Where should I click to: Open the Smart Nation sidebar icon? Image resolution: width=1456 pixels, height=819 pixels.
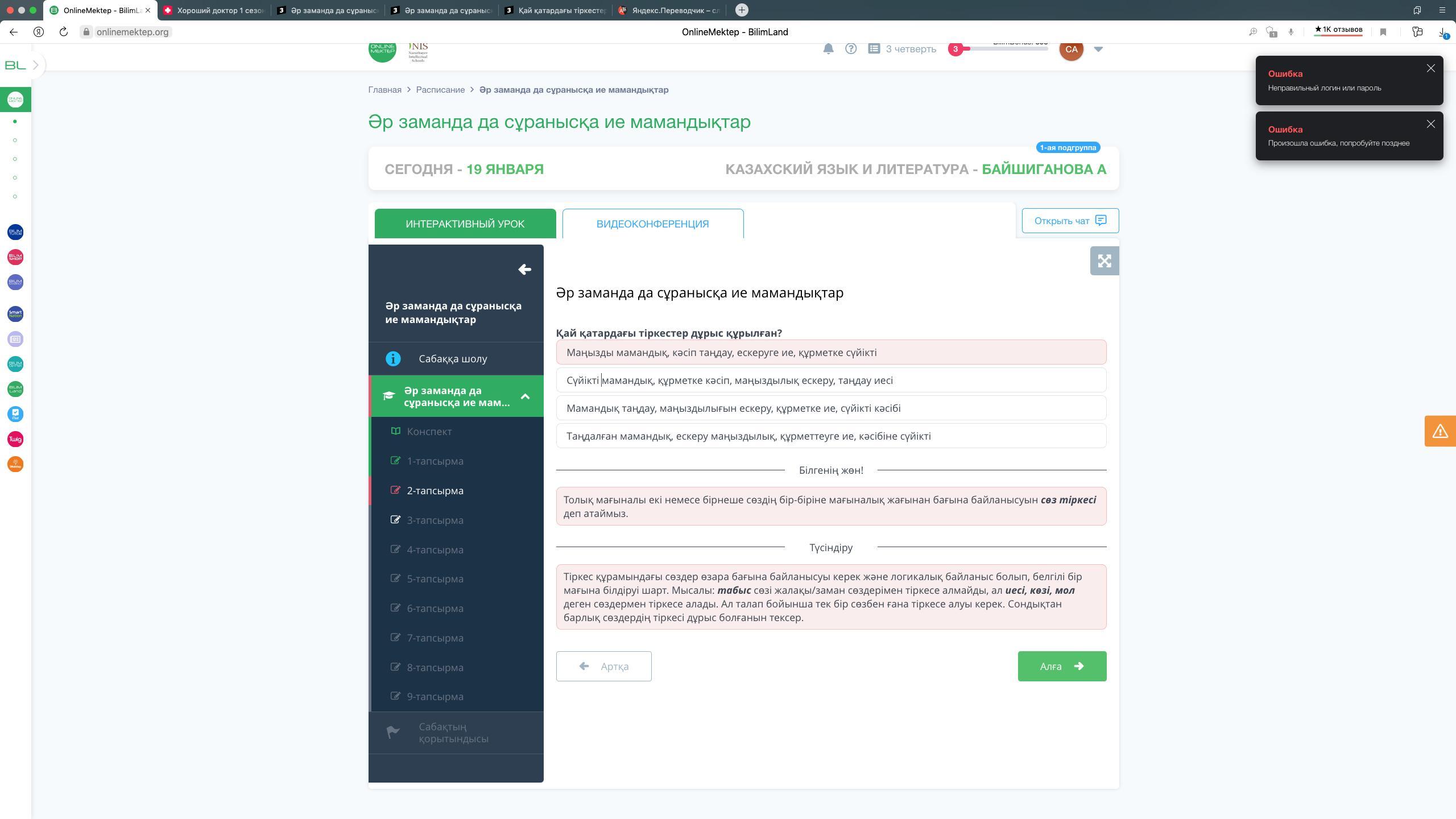pos(15,314)
